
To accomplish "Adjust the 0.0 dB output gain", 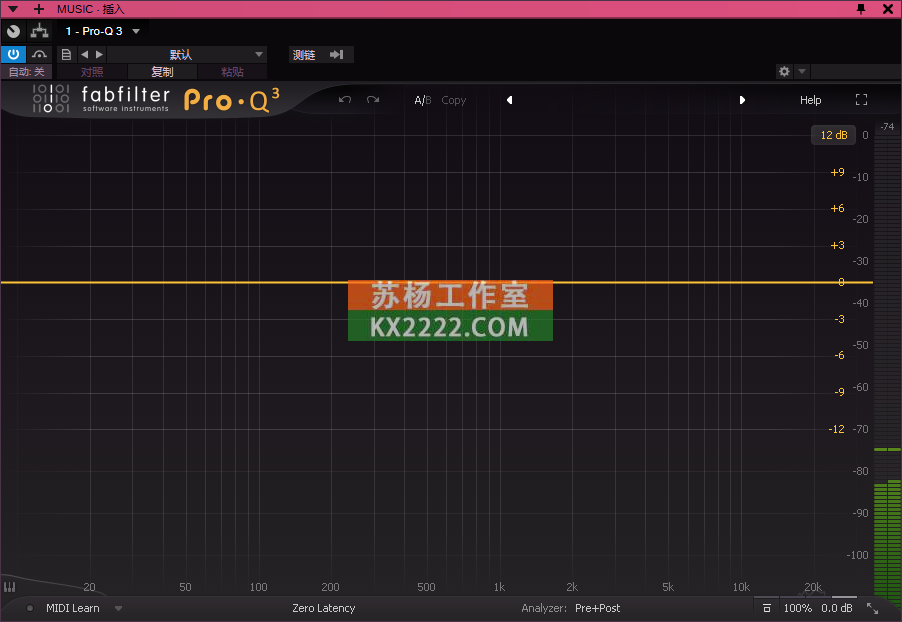I will [836, 608].
